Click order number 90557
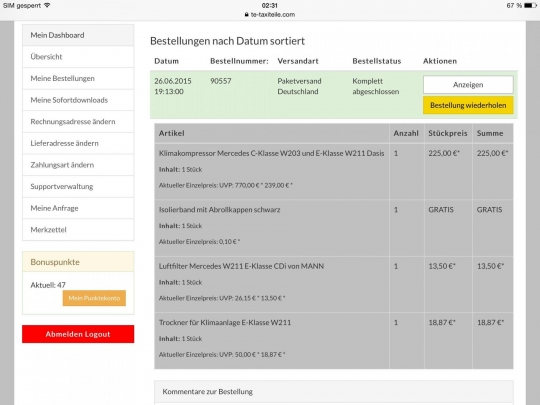Image resolution: width=540 pixels, height=405 pixels. point(221,81)
